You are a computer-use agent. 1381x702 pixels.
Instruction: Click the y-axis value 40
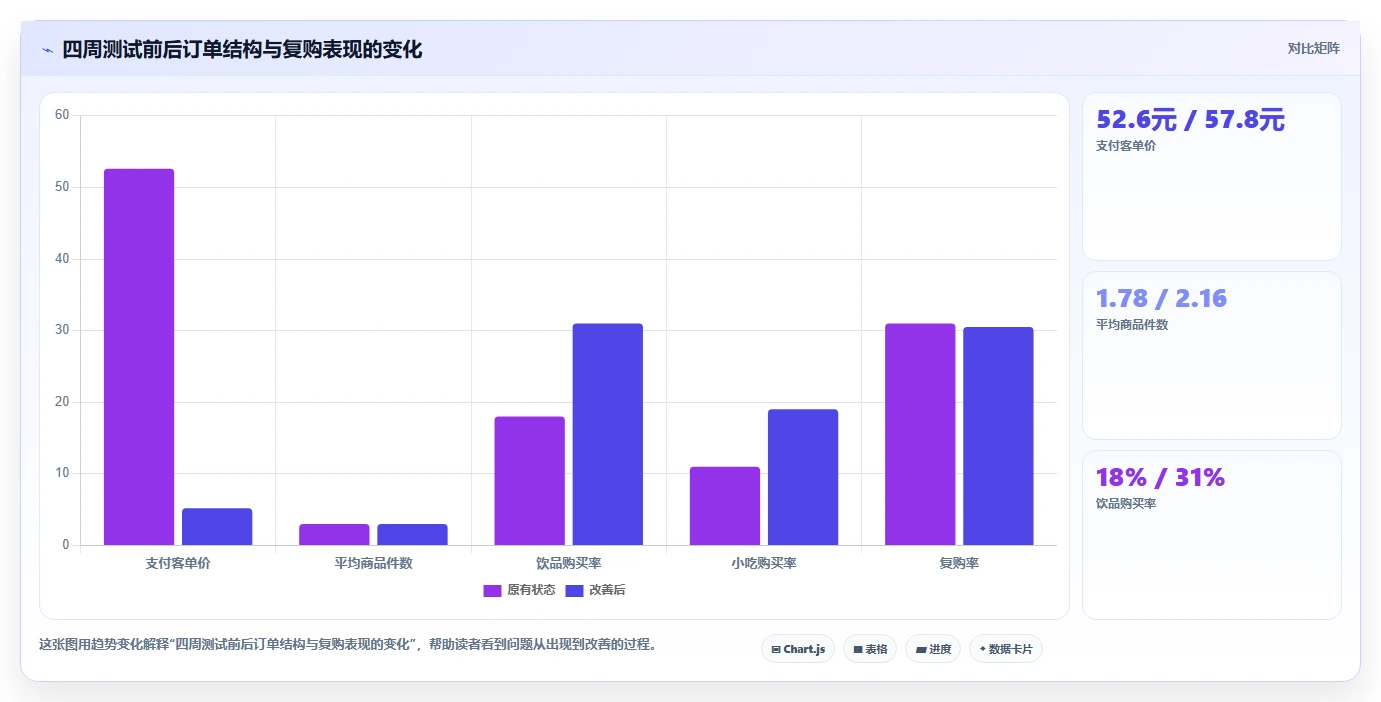click(62, 259)
